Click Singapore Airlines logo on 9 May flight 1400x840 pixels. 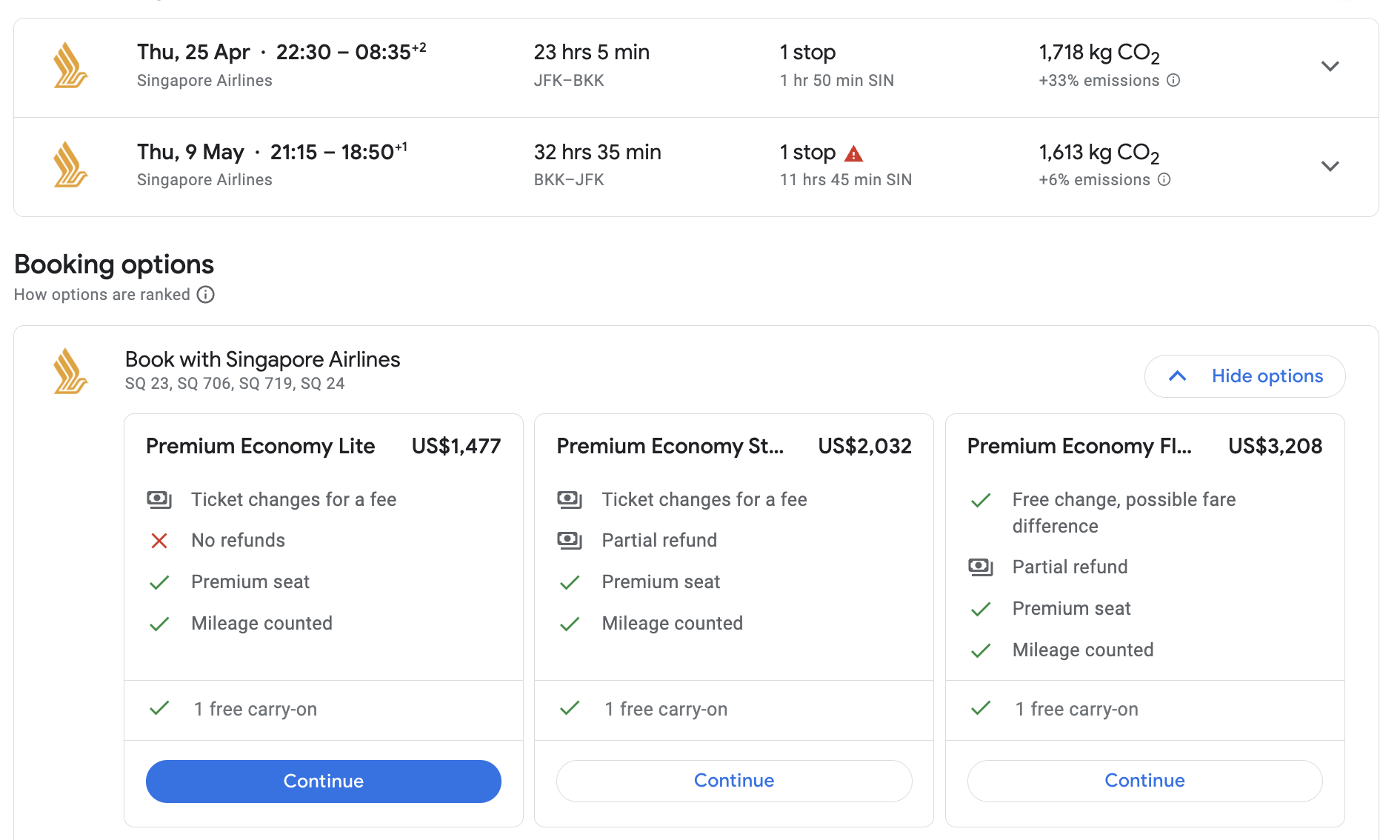click(70, 164)
